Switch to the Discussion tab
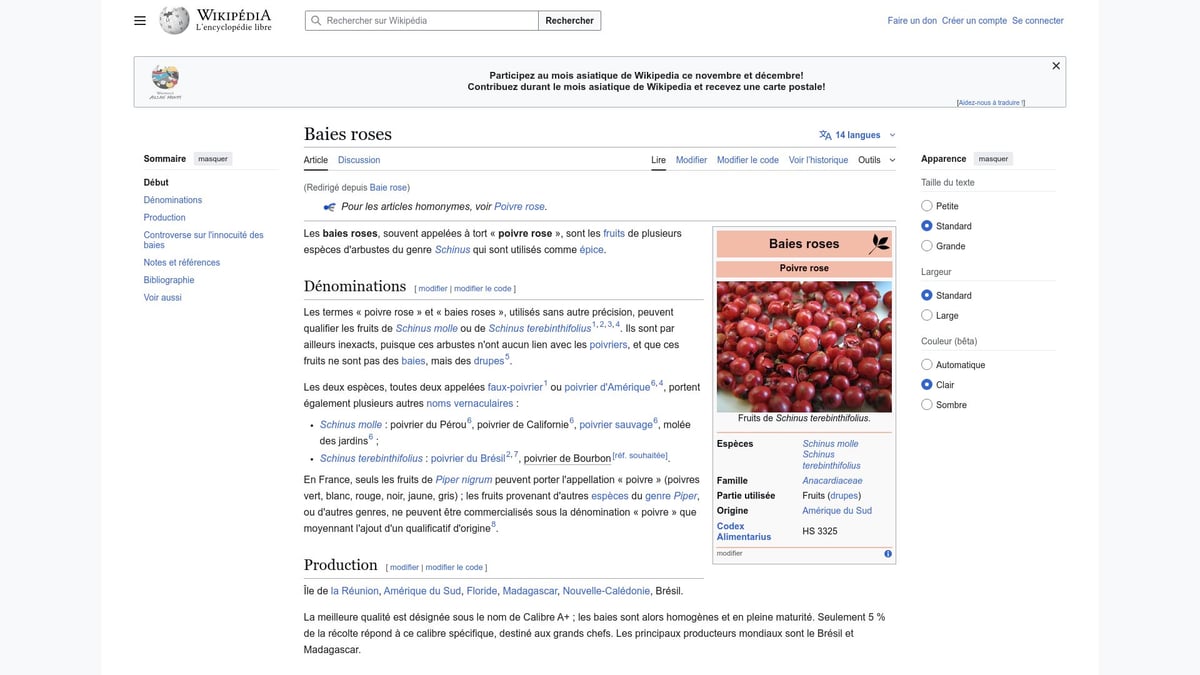The height and width of the screenshot is (675, 1200). point(359,159)
